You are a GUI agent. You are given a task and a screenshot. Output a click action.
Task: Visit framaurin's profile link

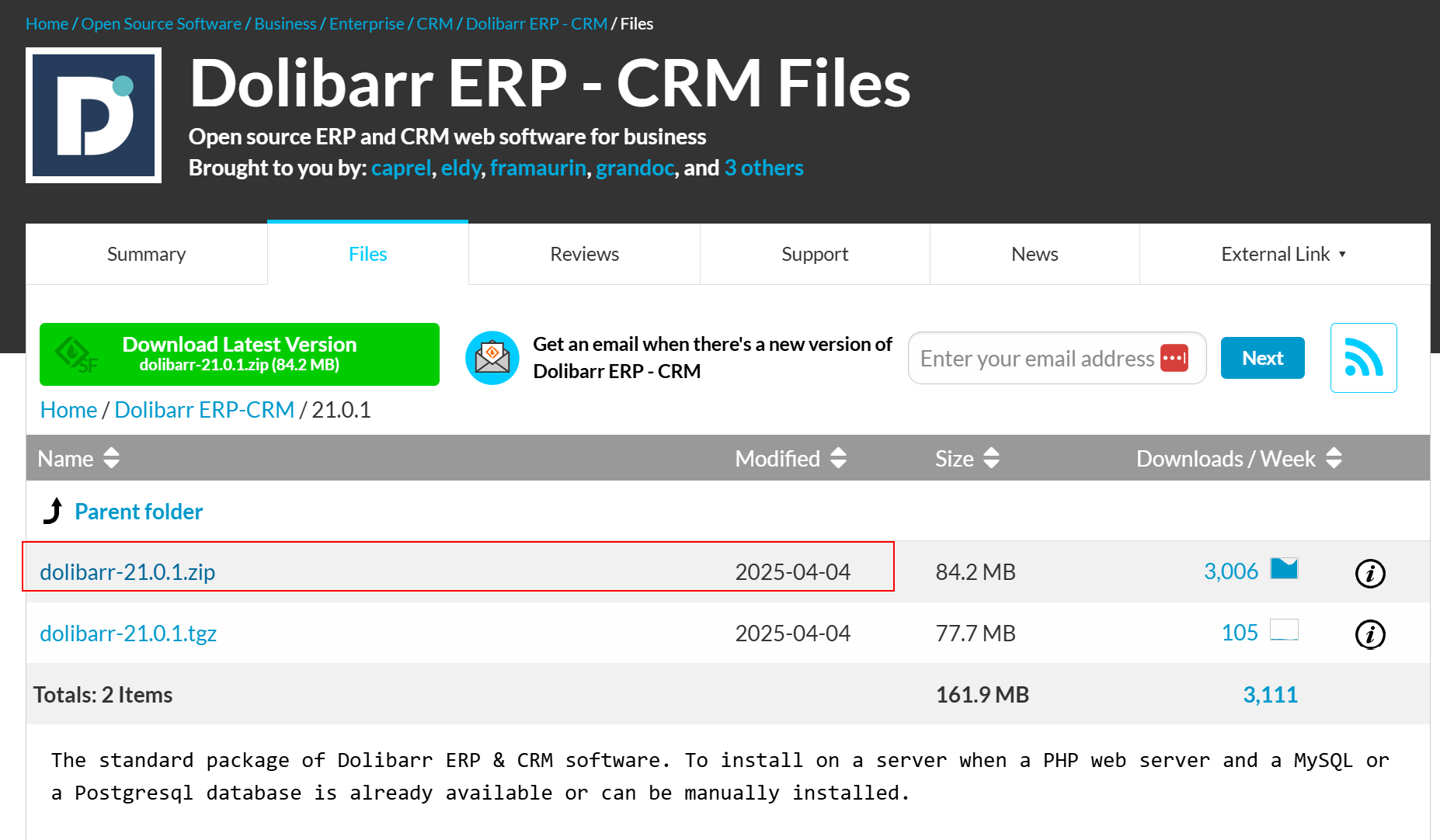click(x=537, y=168)
